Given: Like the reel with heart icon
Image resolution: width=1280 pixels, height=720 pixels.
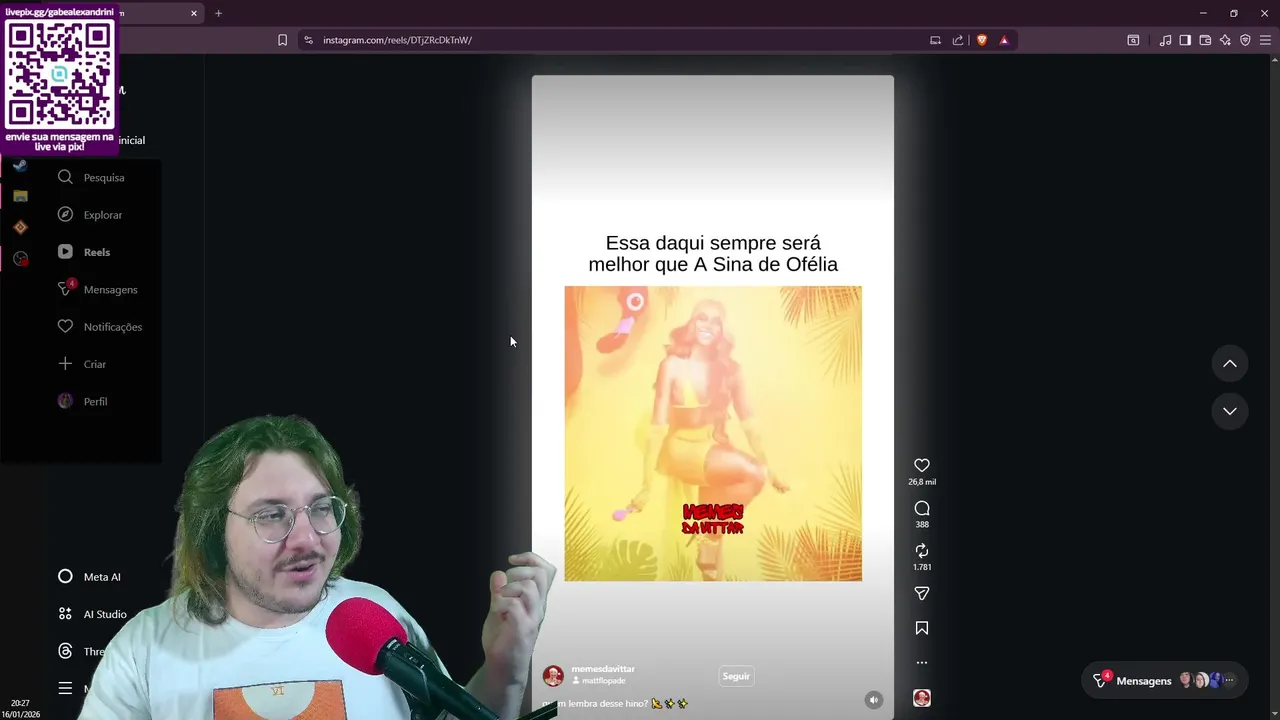Looking at the screenshot, I should 922,465.
